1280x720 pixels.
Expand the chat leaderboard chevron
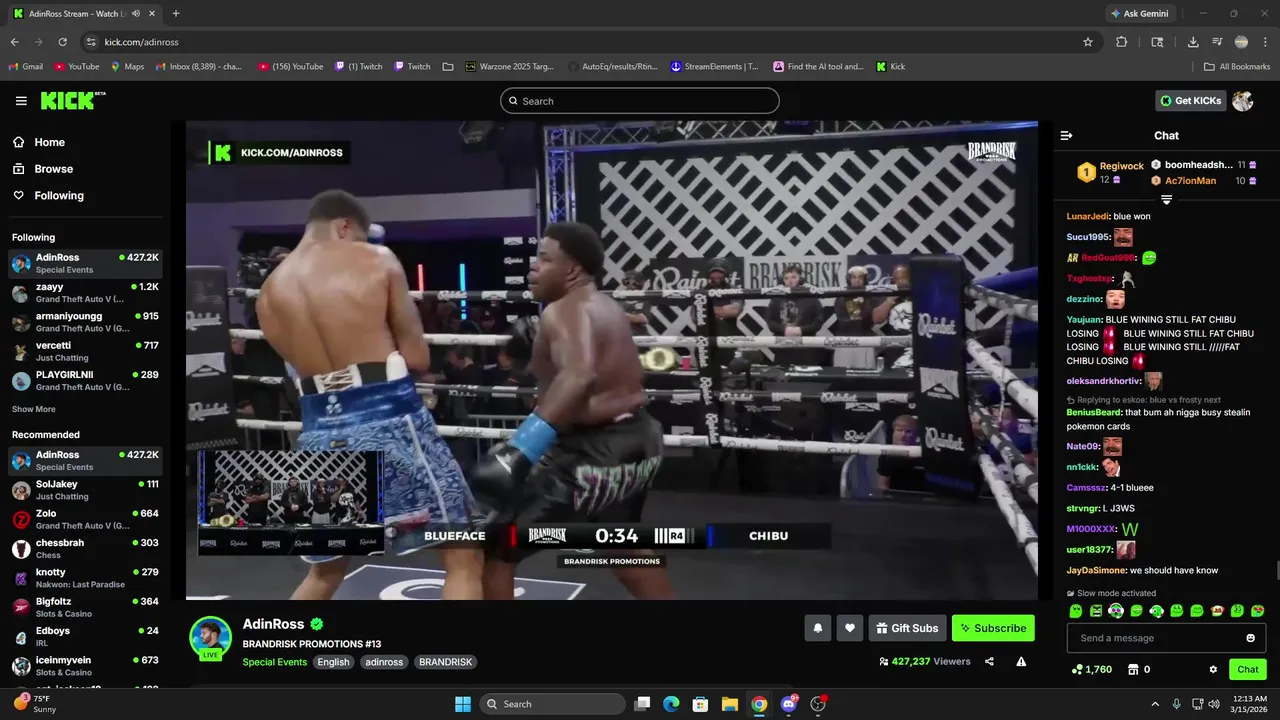[x=1166, y=200]
